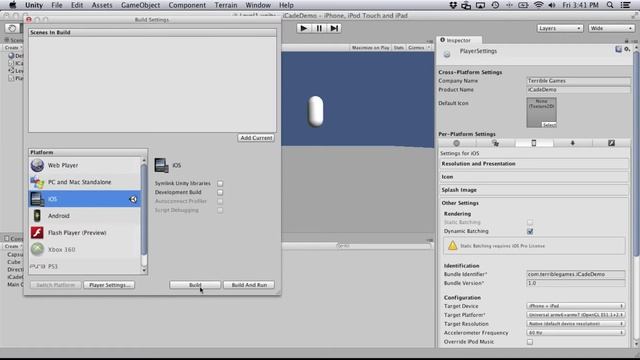
Task: Select the iOS platform icon in list
Action: pyautogui.click(x=37, y=199)
